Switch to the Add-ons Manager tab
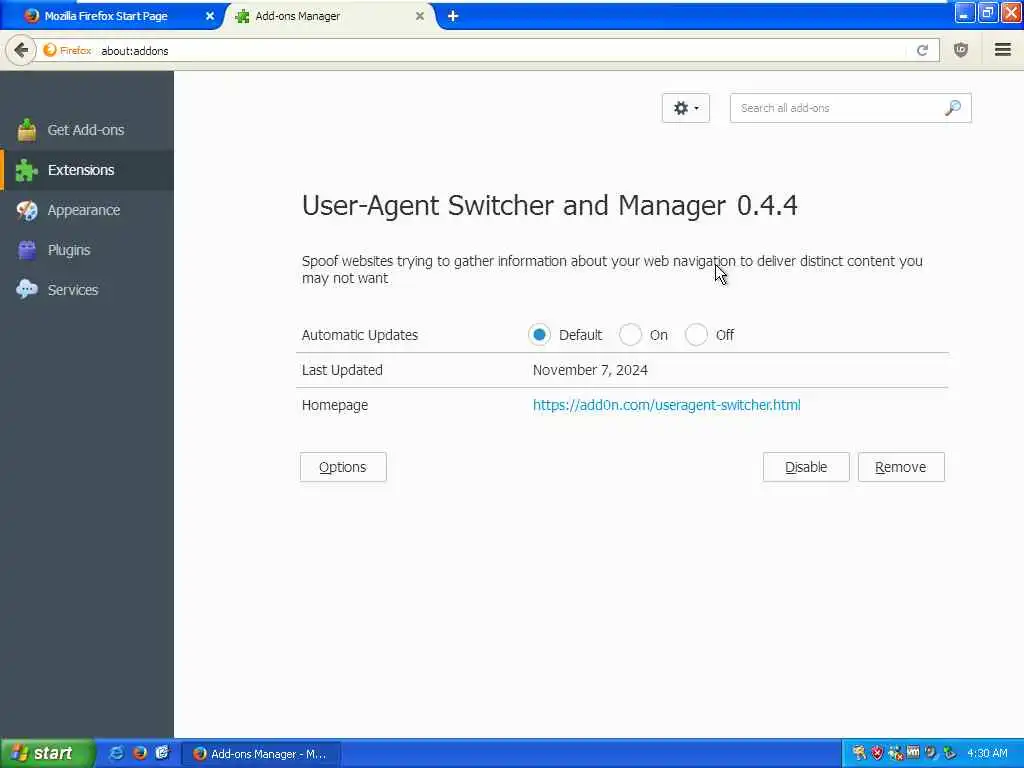Screen dimensions: 1024x768 331,16
